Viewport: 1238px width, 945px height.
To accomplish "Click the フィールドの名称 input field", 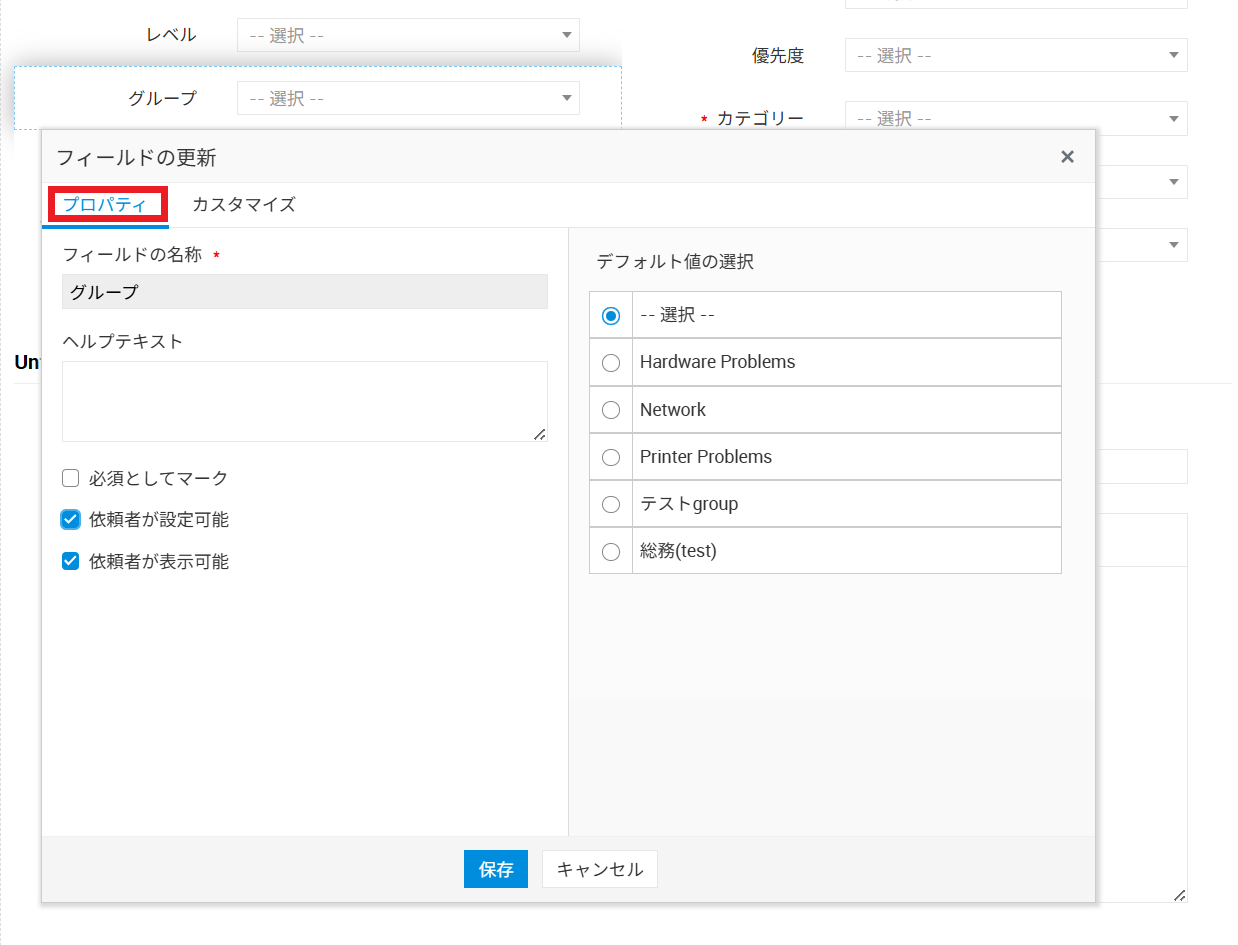I will click(304, 292).
